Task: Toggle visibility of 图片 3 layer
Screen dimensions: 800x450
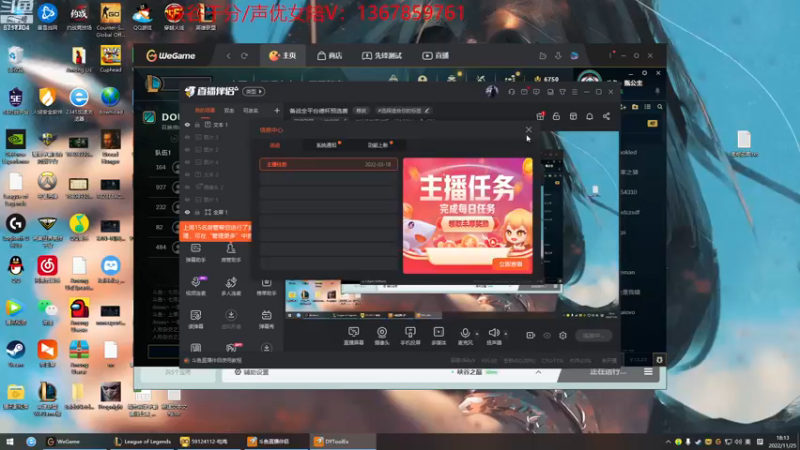Action: point(187,137)
